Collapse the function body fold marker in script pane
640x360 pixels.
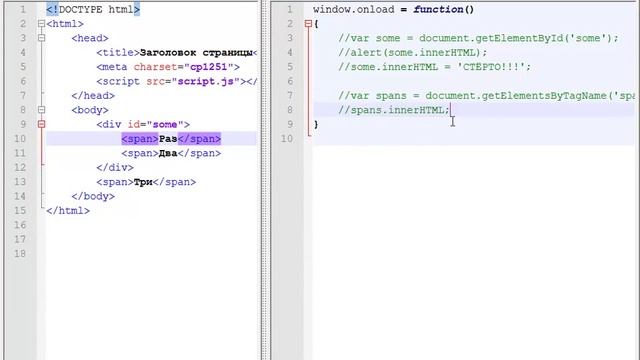coord(308,24)
